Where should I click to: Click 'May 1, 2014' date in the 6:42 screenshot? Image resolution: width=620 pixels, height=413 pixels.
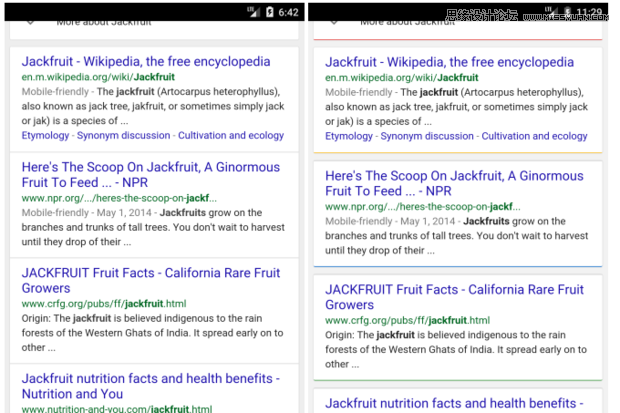click(x=124, y=212)
